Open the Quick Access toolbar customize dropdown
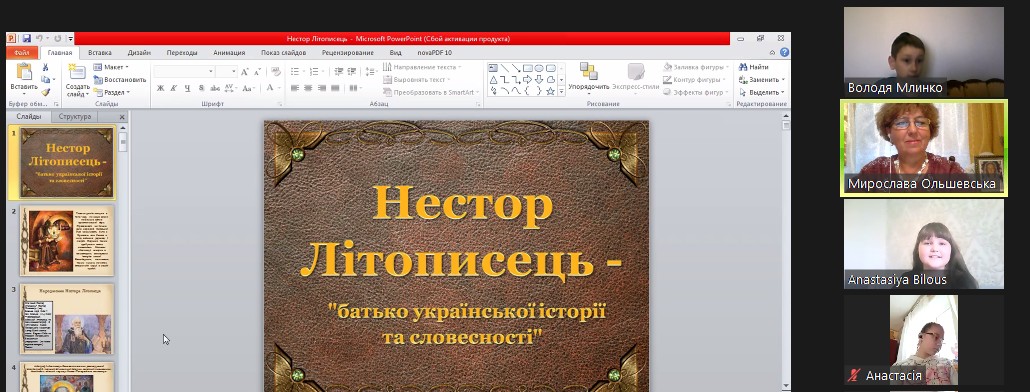 tap(70, 39)
